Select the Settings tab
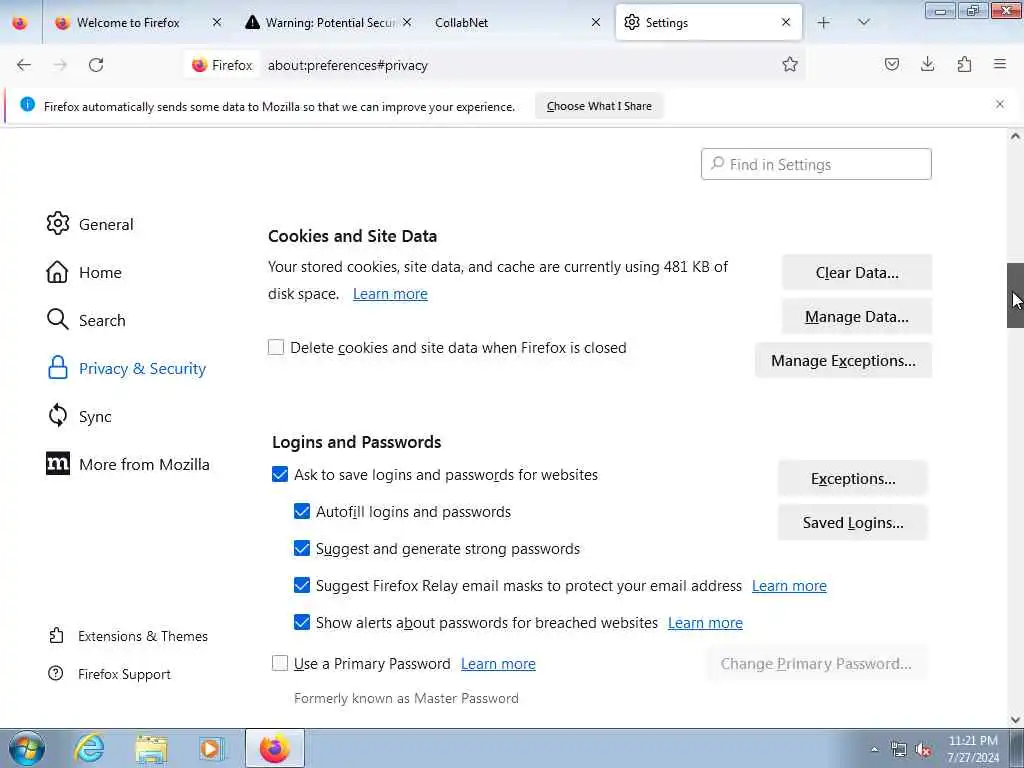This screenshot has height=768, width=1024. pyautogui.click(x=709, y=23)
